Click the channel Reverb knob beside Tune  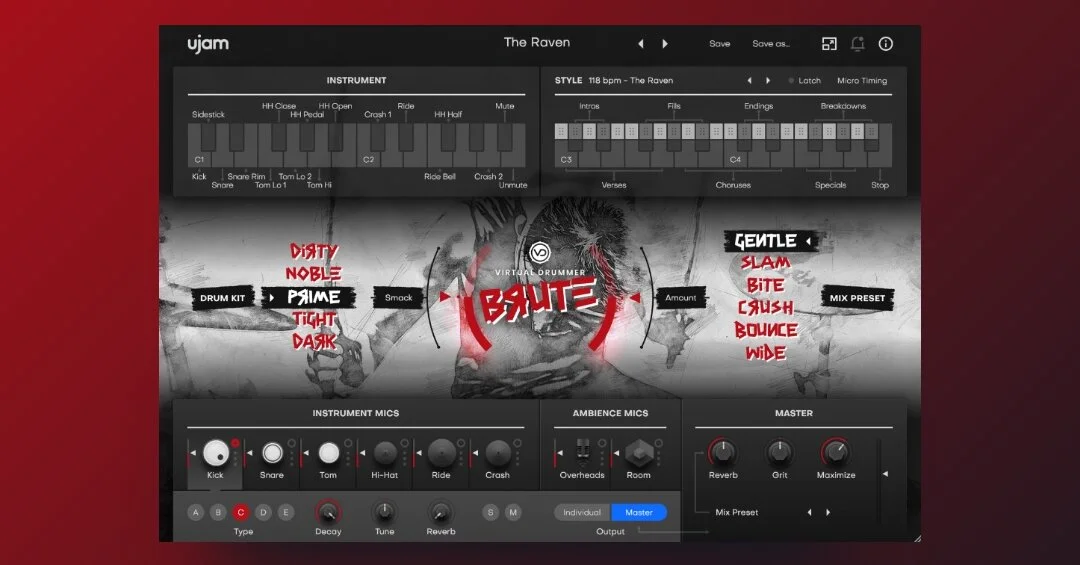point(441,512)
